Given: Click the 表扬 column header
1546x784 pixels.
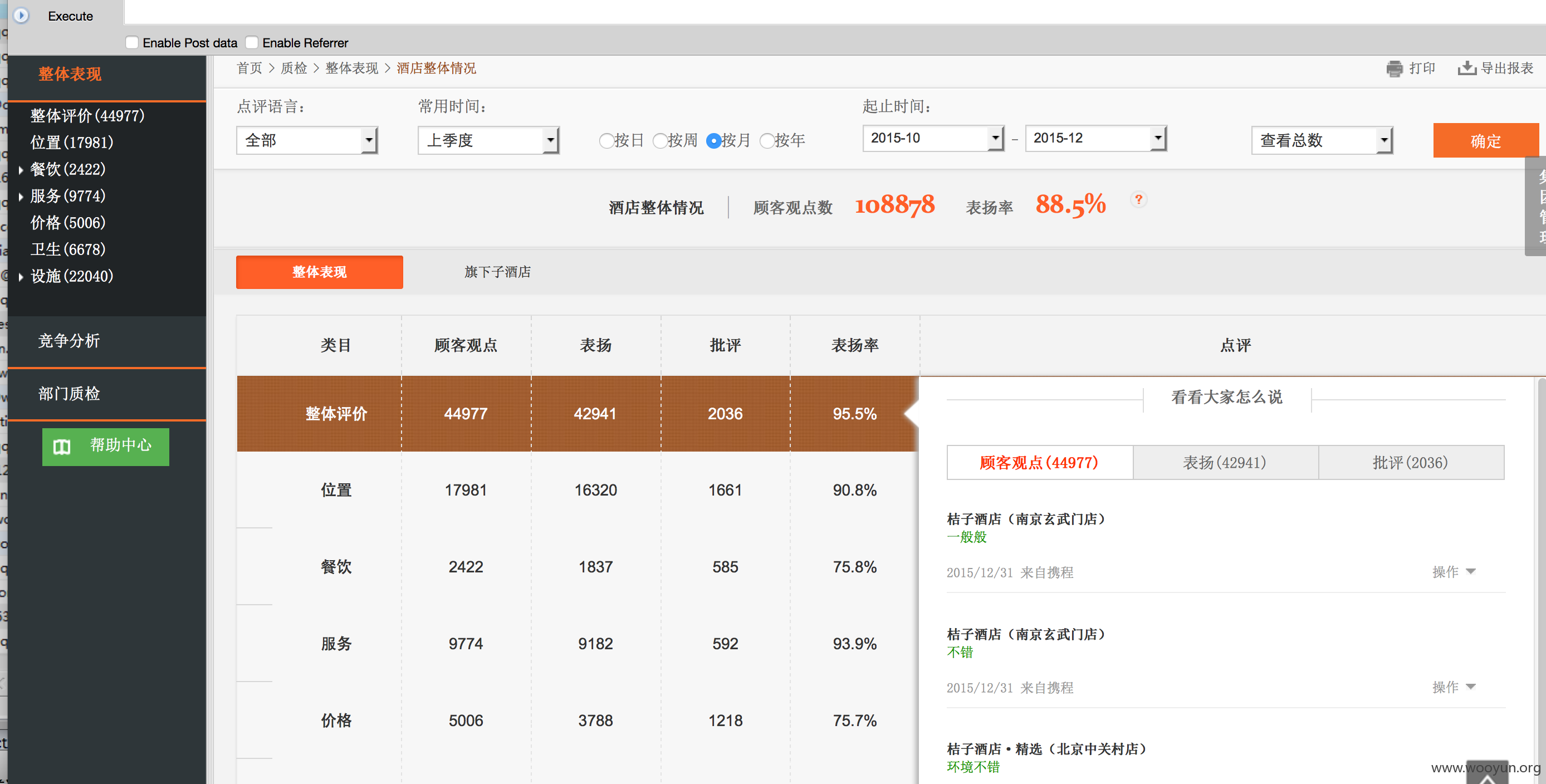Looking at the screenshot, I should click(595, 346).
